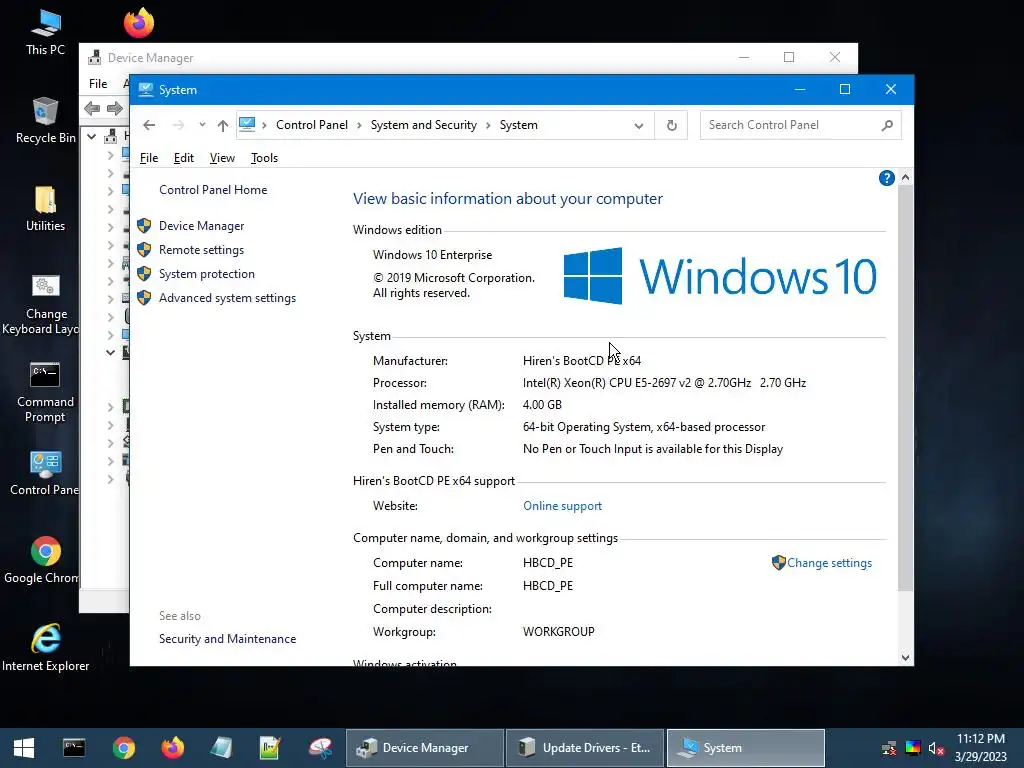
Task: Switch to Device Manager taskbar button
Action: [425, 748]
